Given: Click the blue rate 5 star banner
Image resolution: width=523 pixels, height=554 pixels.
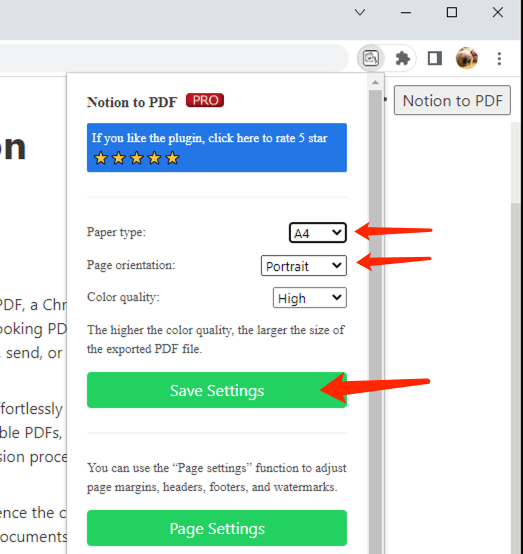Looking at the screenshot, I should [x=217, y=148].
